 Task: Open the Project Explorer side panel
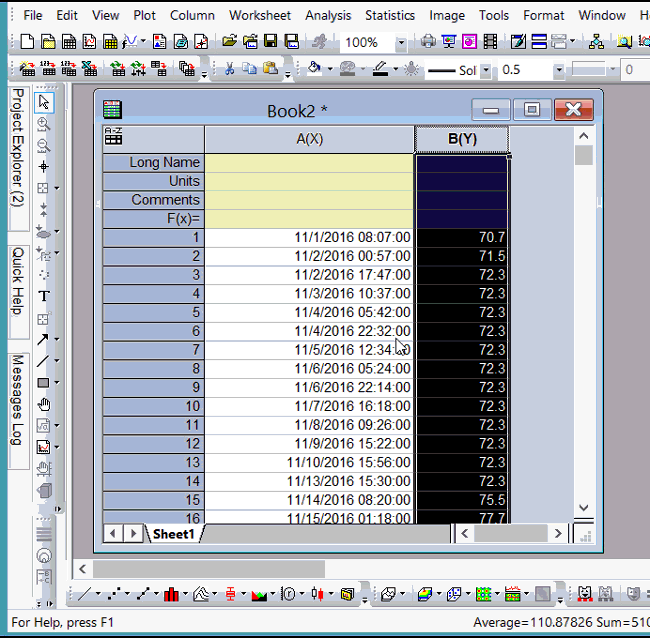(x=17, y=147)
